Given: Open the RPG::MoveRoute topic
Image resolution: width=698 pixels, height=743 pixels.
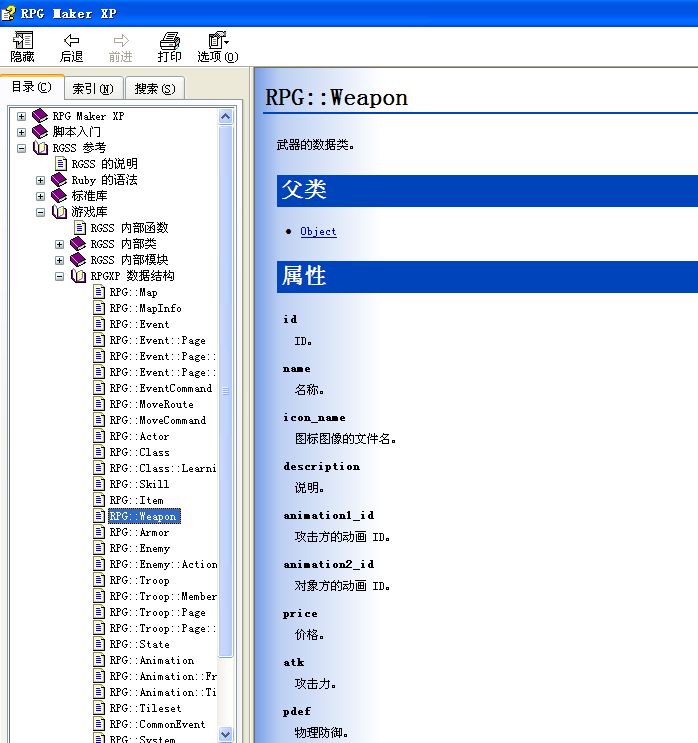Looking at the screenshot, I should (152, 404).
